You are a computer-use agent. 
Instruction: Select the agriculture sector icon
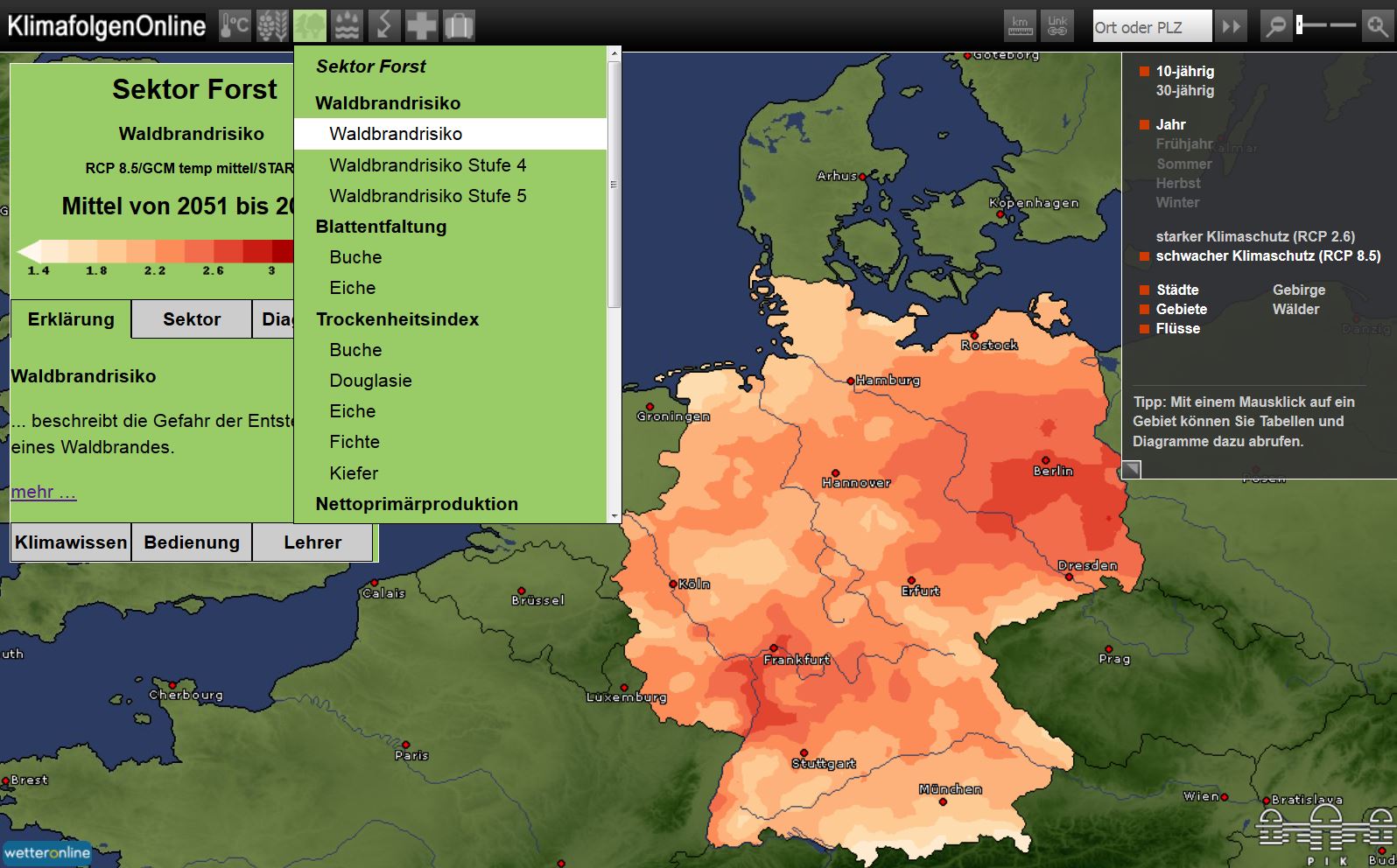click(x=272, y=26)
